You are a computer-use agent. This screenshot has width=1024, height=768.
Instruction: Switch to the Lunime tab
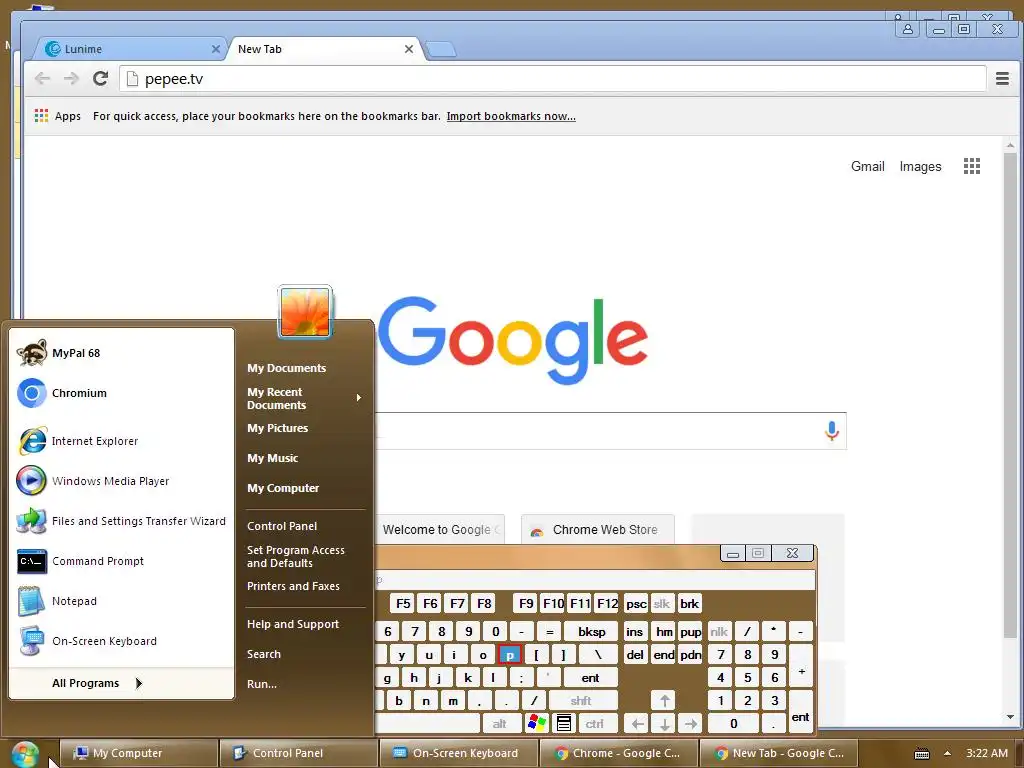131,49
